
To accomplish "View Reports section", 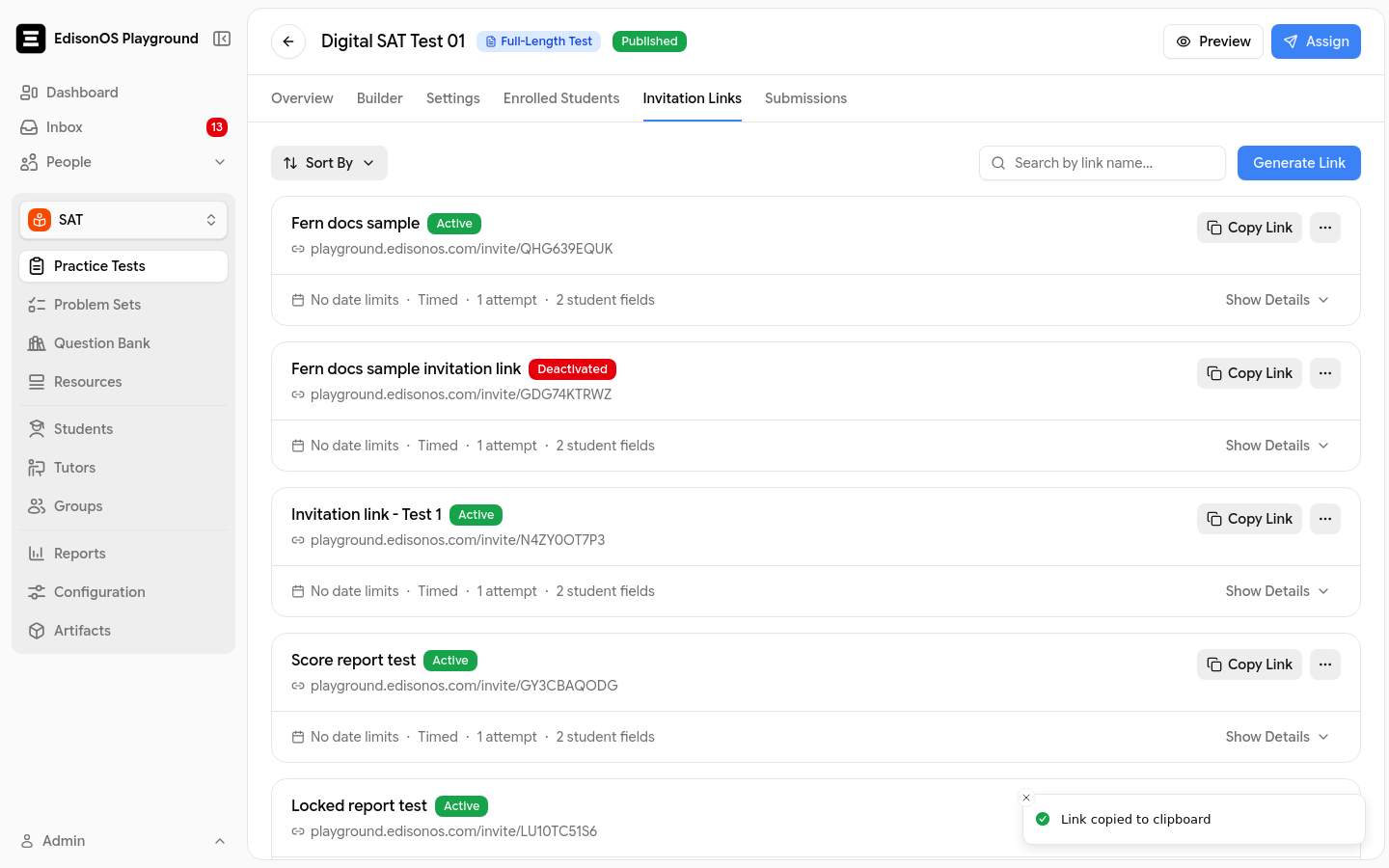I will click(x=123, y=554).
